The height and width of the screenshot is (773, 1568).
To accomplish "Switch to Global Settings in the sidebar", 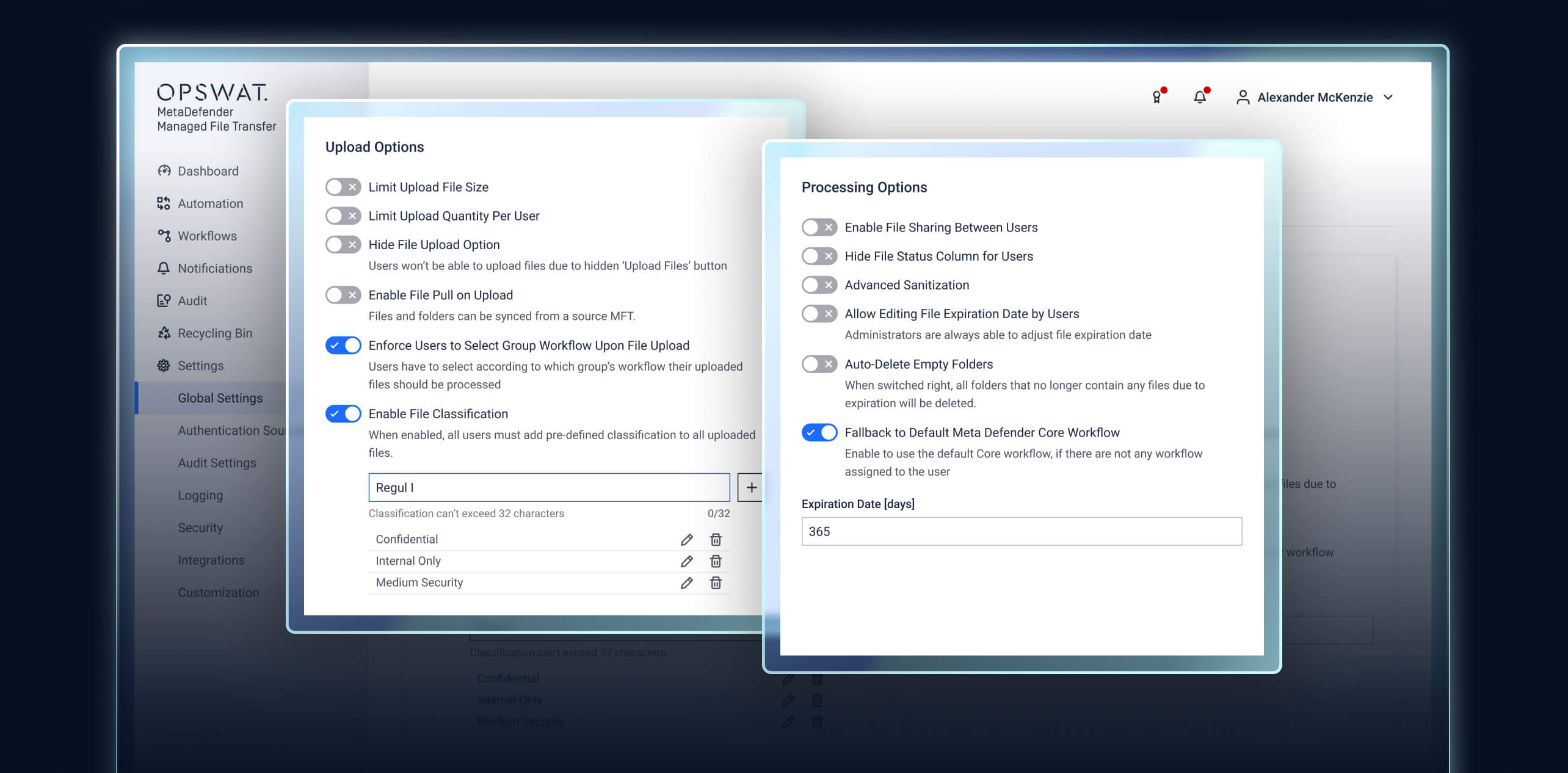I will (x=220, y=397).
